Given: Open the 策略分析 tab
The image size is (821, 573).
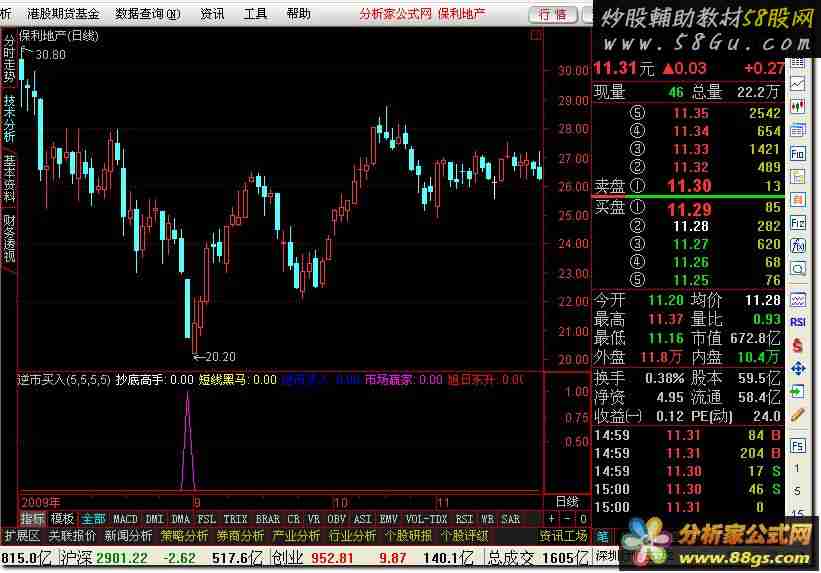Looking at the screenshot, I should click(x=184, y=536).
